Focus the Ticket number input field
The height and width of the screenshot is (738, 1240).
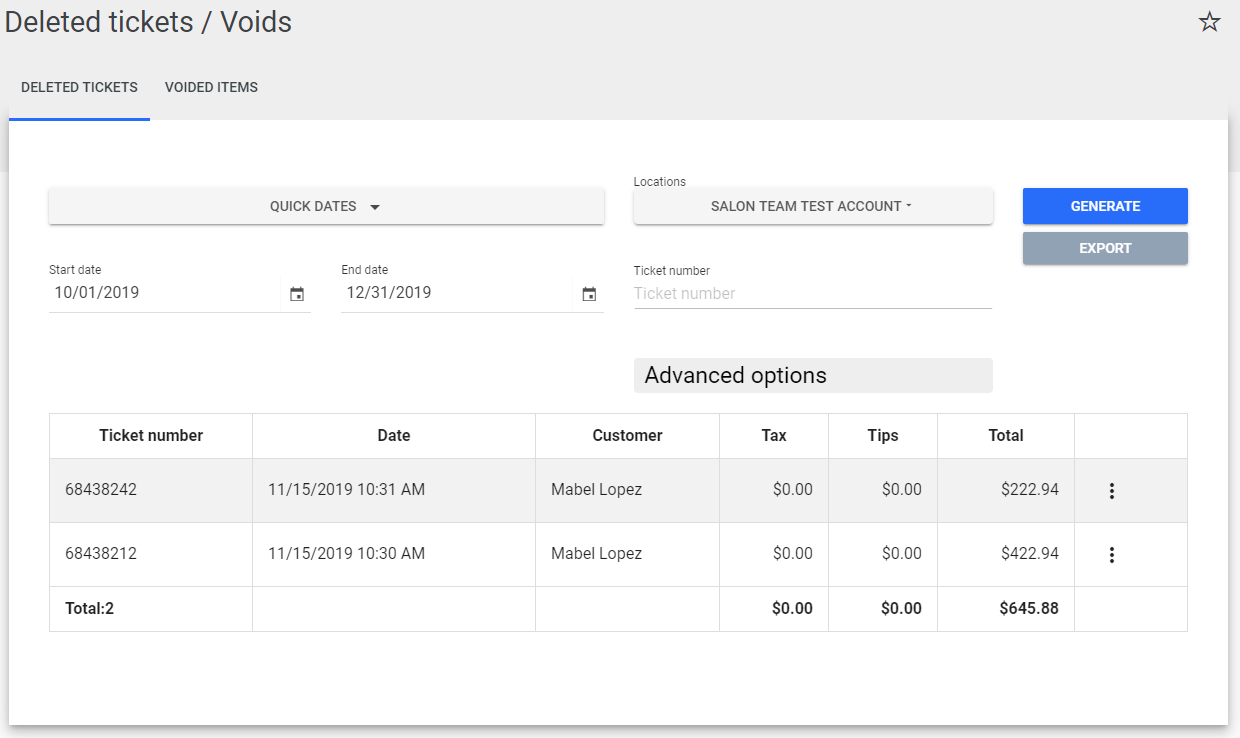point(812,294)
